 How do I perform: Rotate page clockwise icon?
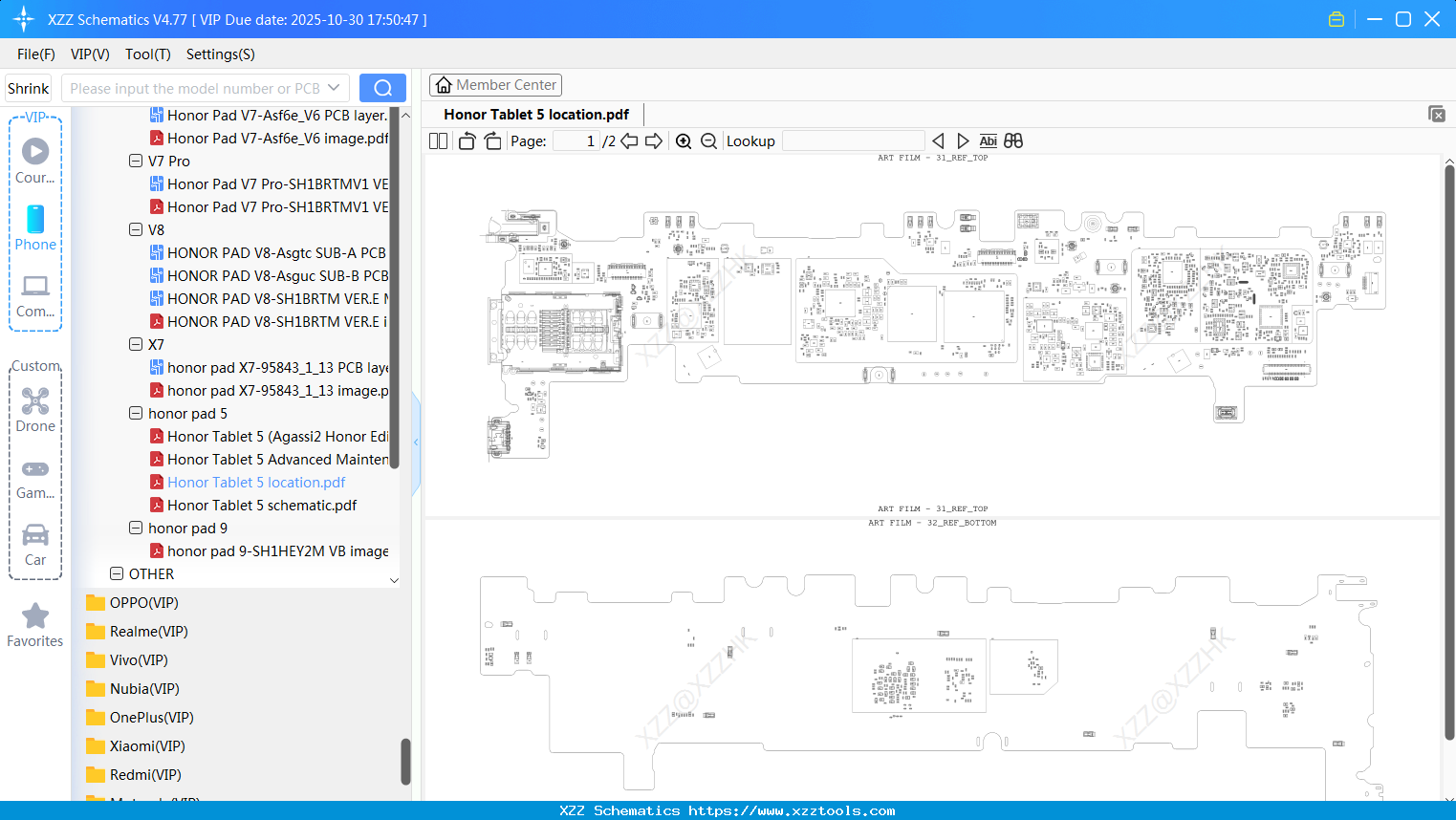(492, 141)
